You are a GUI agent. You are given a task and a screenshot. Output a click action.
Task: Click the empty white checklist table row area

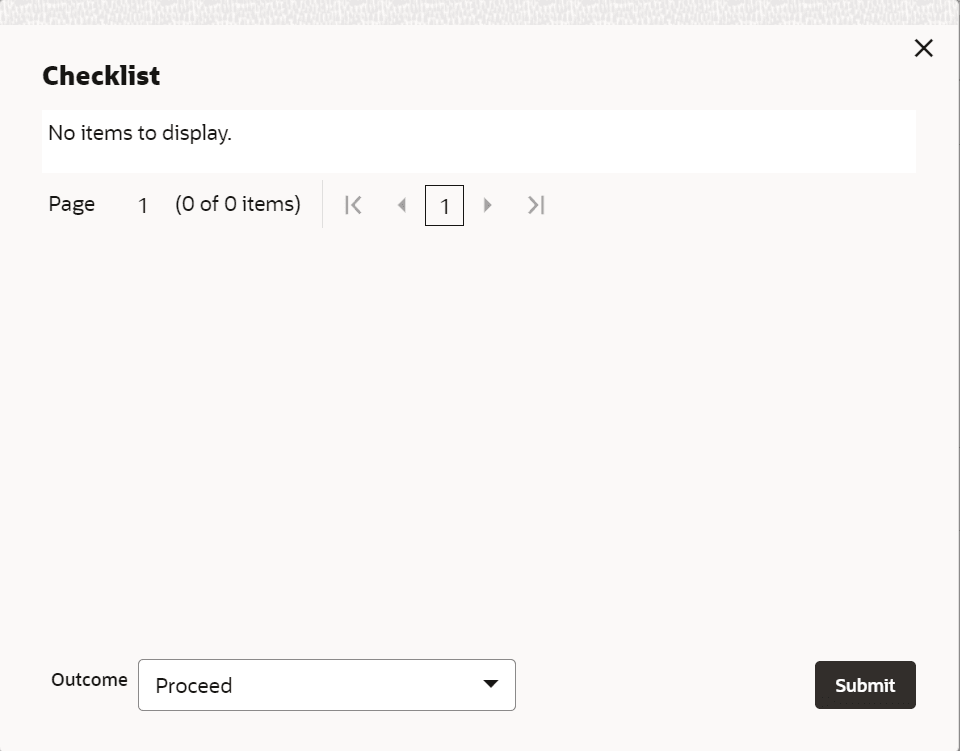[x=600, y=142]
